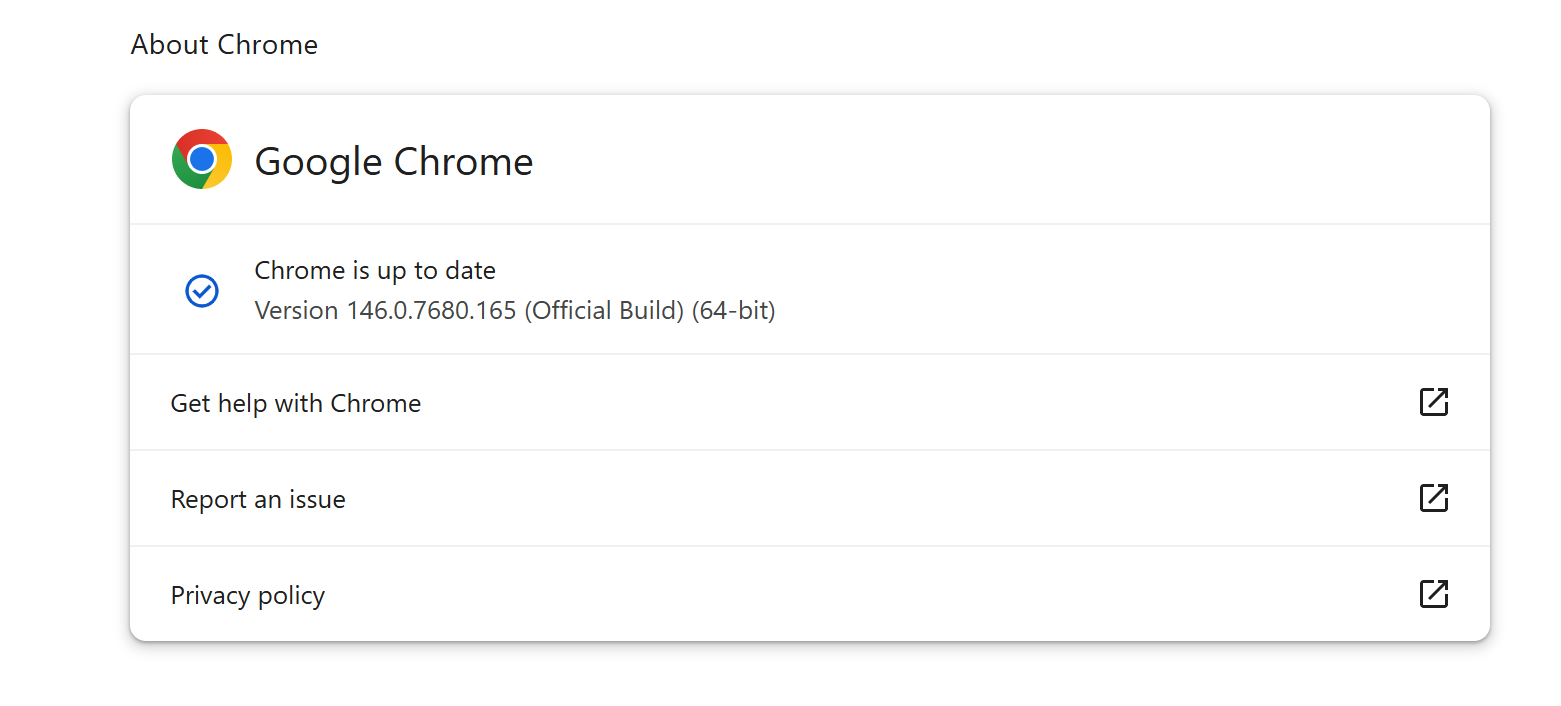Click the word Version in status line
The image size is (1561, 706).
point(297,311)
